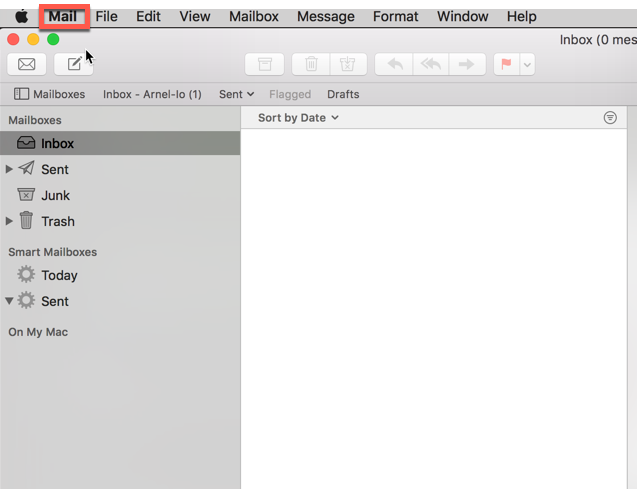The height and width of the screenshot is (489, 637).
Task: Click the red close window button
Action: (x=13, y=39)
